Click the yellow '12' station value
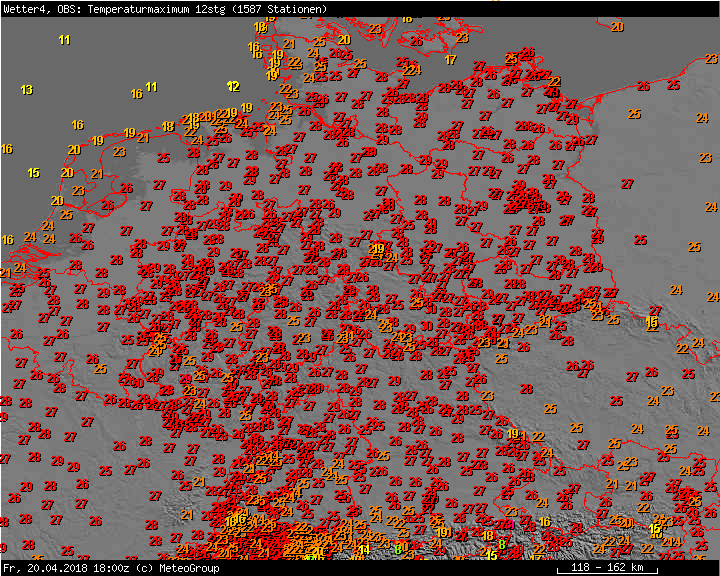Viewport: 720px width, 576px height. pos(233,86)
